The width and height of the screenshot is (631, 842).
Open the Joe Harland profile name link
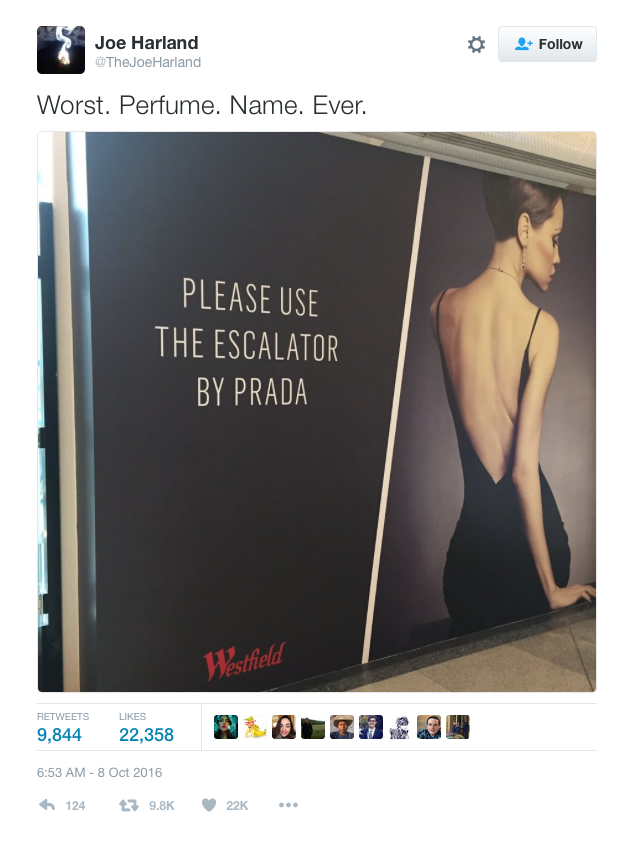147,42
